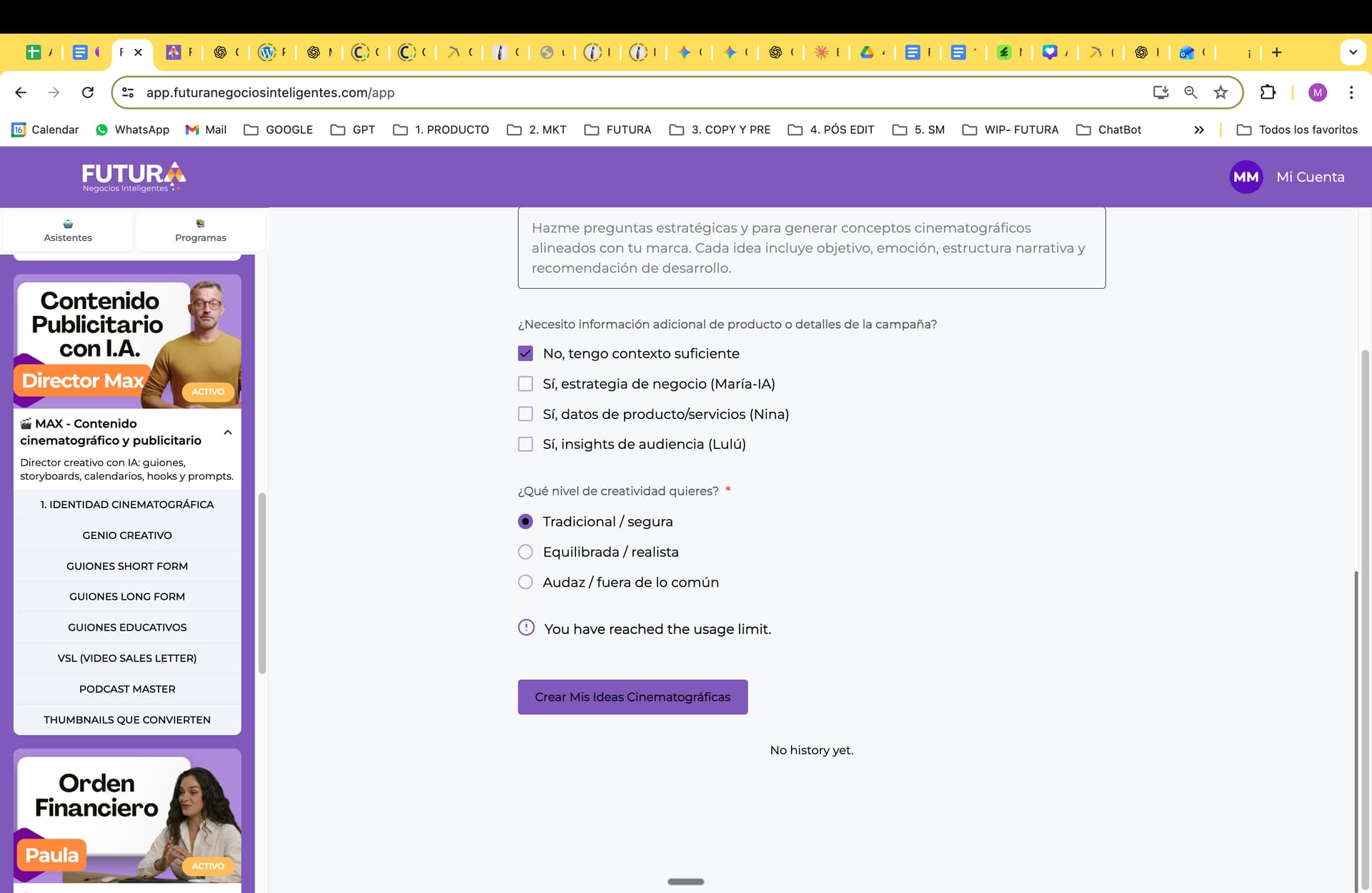Open the browser extensions puzzle icon
Viewport: 1372px width, 893px height.
(x=1268, y=92)
